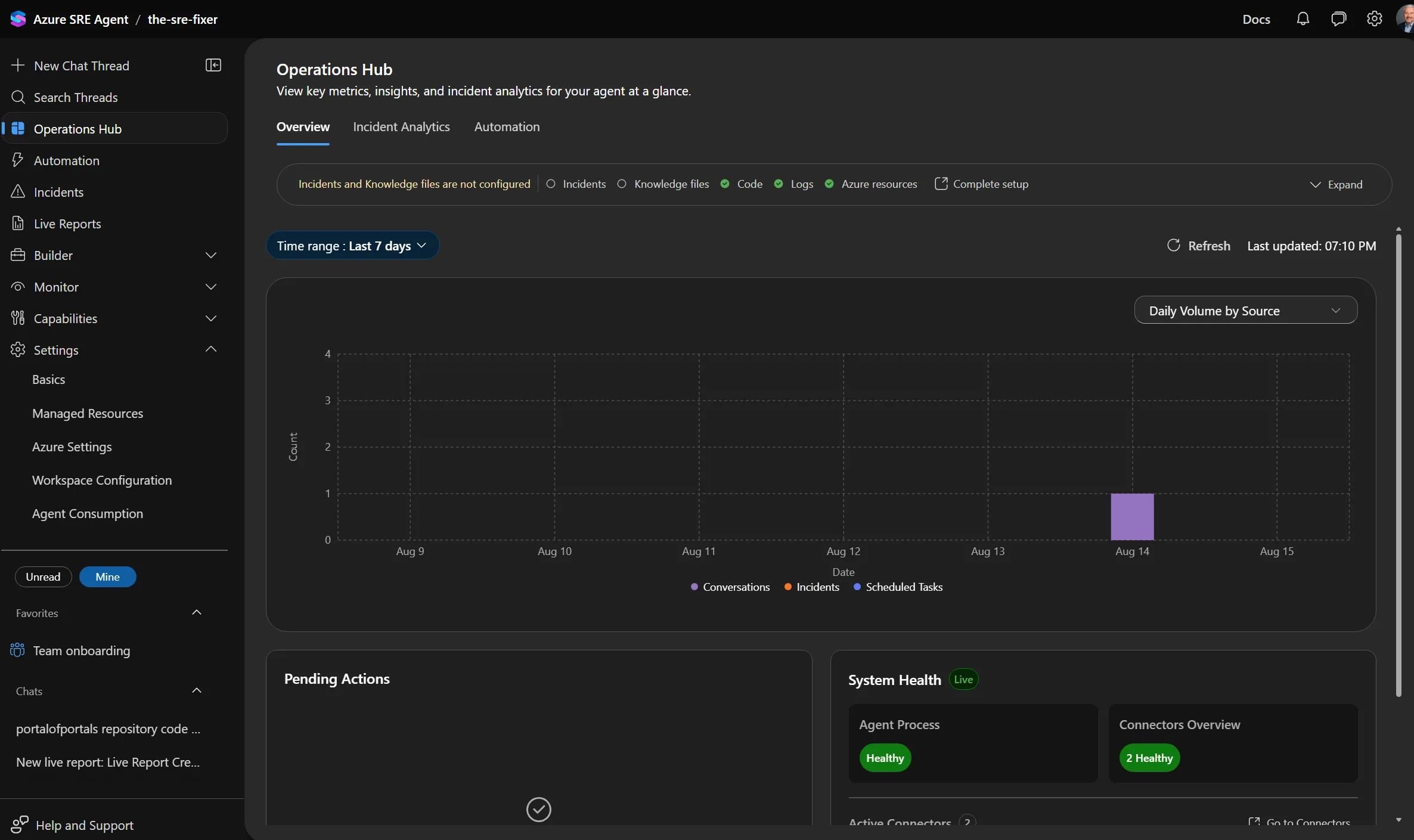Switch to the Incident Analytics tab
Screen dimensions: 1414x840
[401, 126]
